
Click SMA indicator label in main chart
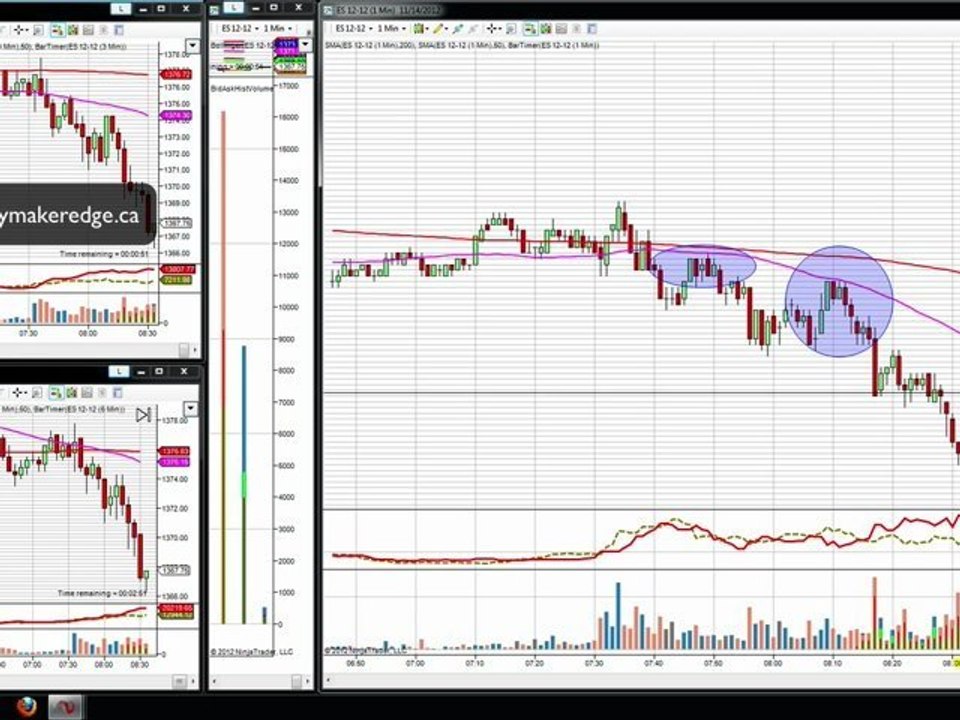pyautogui.click(x=462, y=45)
